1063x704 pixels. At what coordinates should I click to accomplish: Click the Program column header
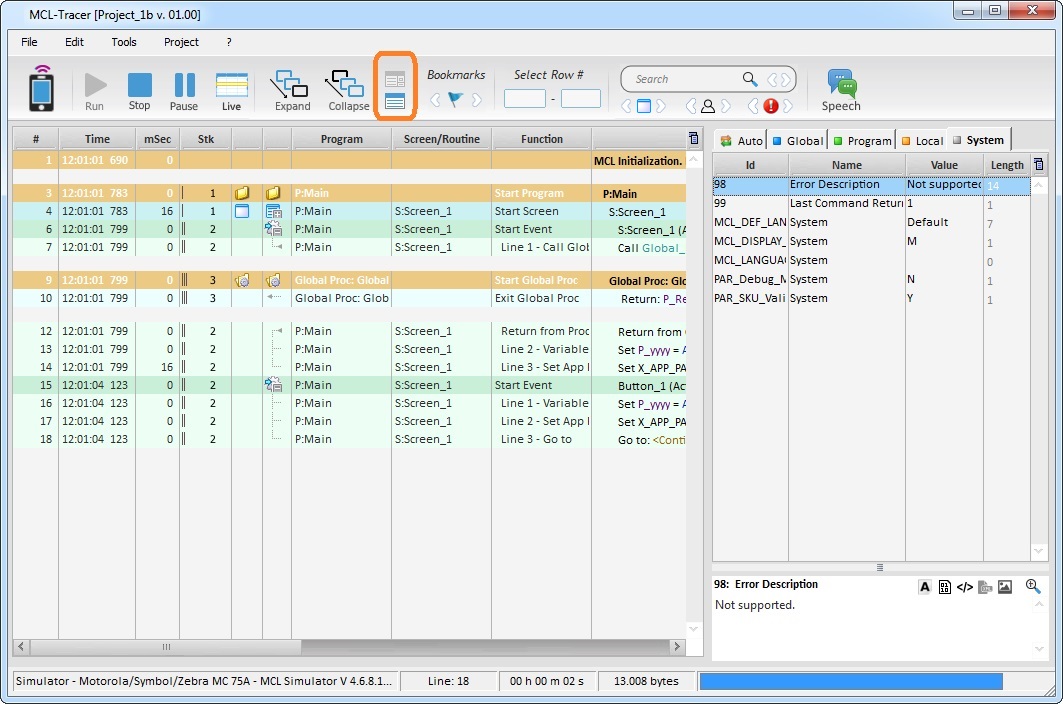(x=342, y=139)
